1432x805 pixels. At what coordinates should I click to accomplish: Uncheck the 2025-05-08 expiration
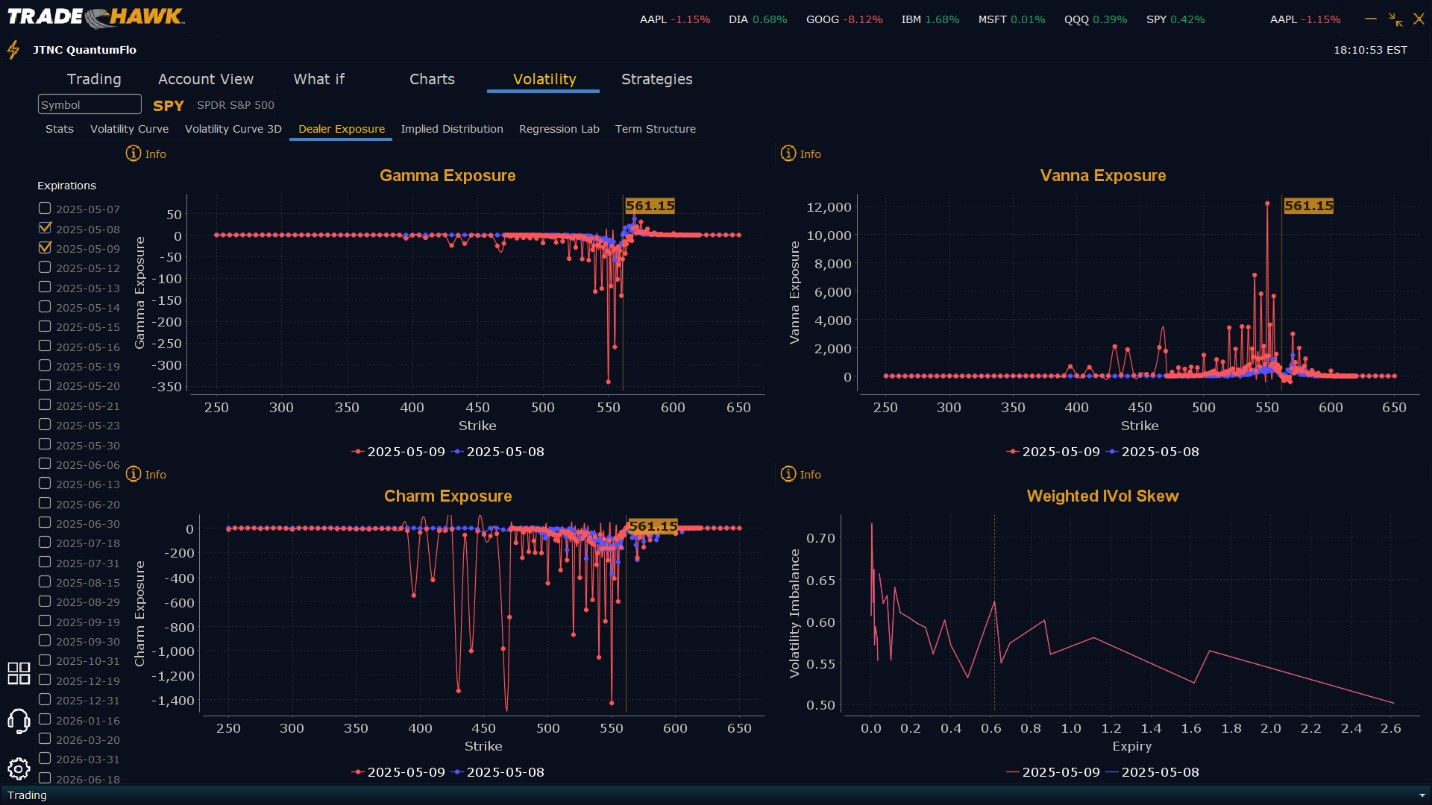tap(44, 228)
